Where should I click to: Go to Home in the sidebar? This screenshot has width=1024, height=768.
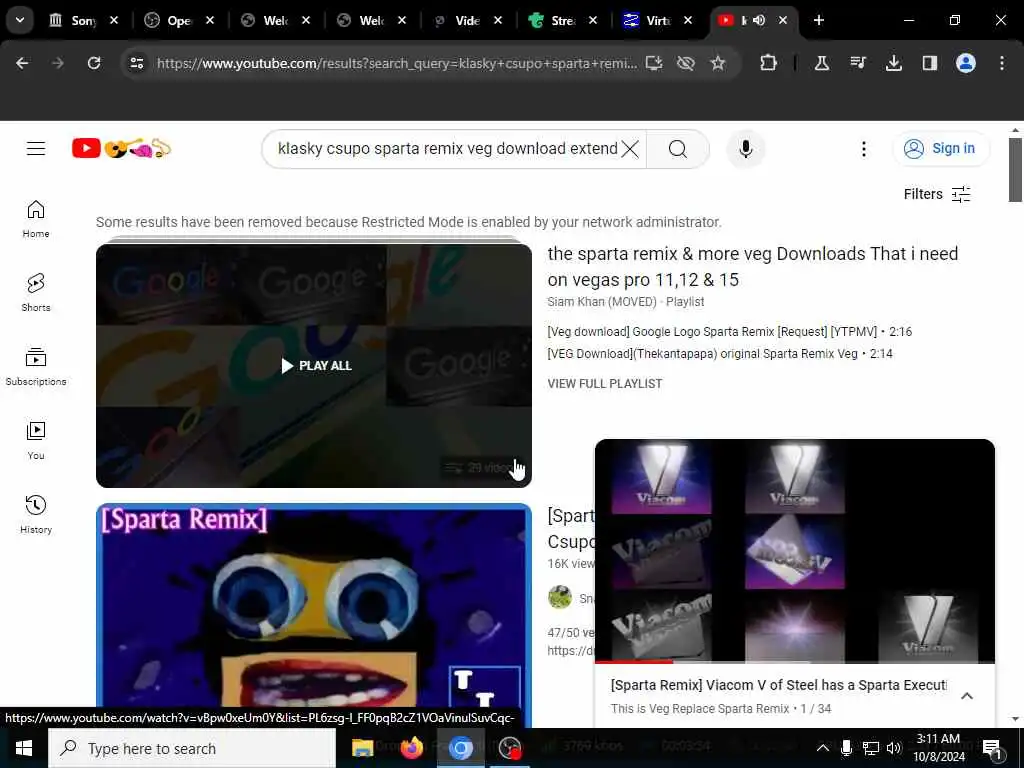coord(36,219)
